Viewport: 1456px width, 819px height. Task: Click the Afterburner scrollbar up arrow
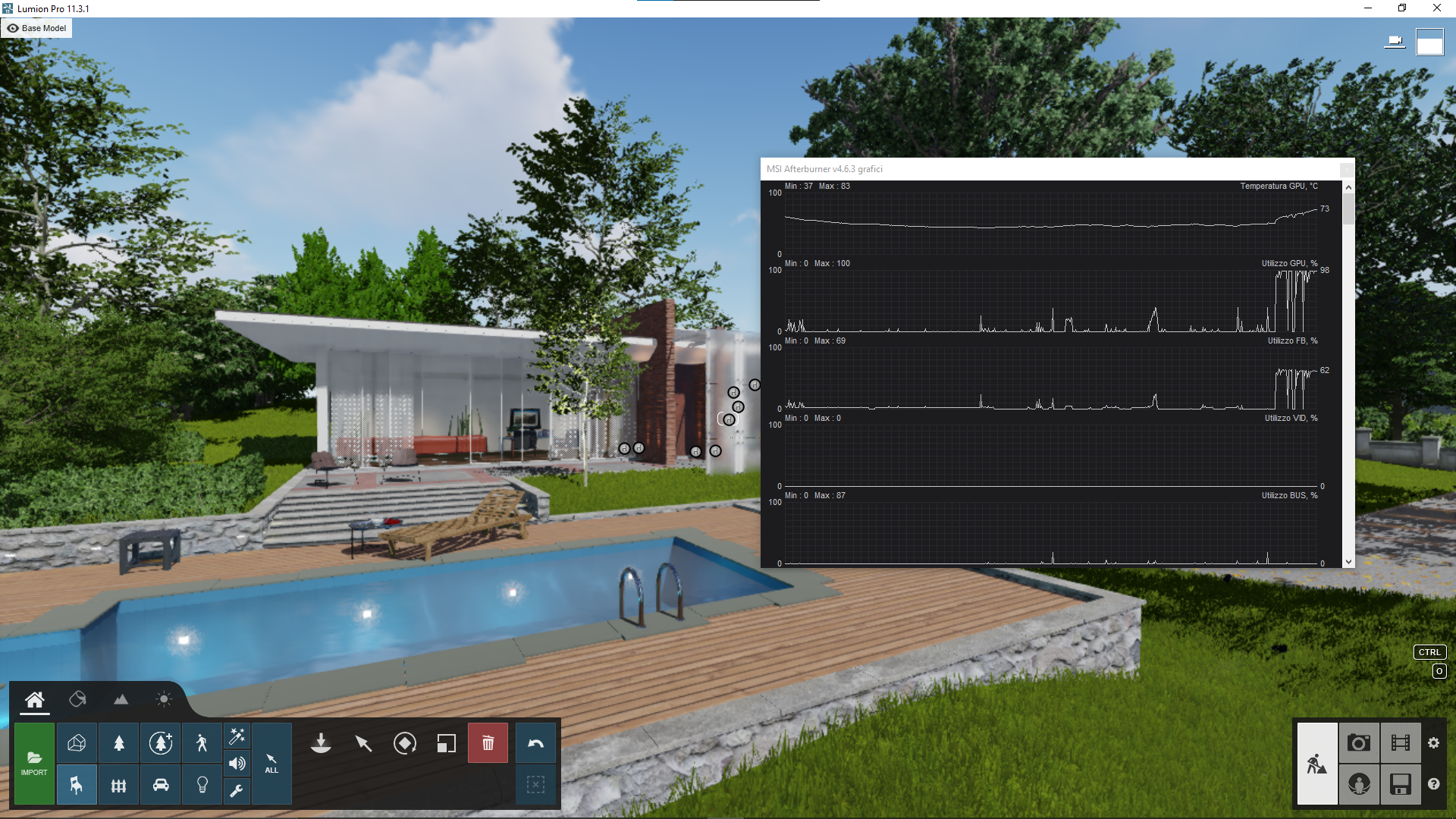tap(1348, 187)
